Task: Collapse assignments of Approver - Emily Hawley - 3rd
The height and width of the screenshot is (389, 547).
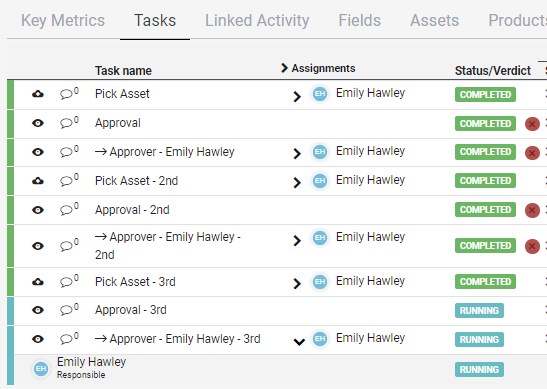Action: 299,342
